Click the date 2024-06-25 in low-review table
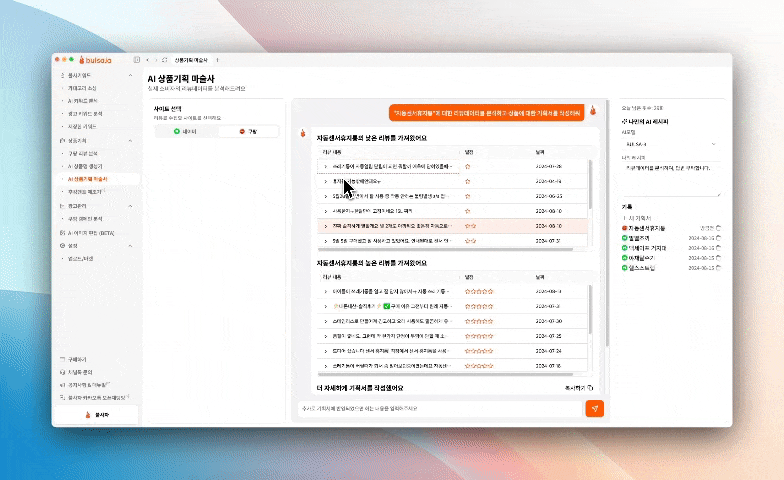This screenshot has height=480, width=784. pos(548,196)
